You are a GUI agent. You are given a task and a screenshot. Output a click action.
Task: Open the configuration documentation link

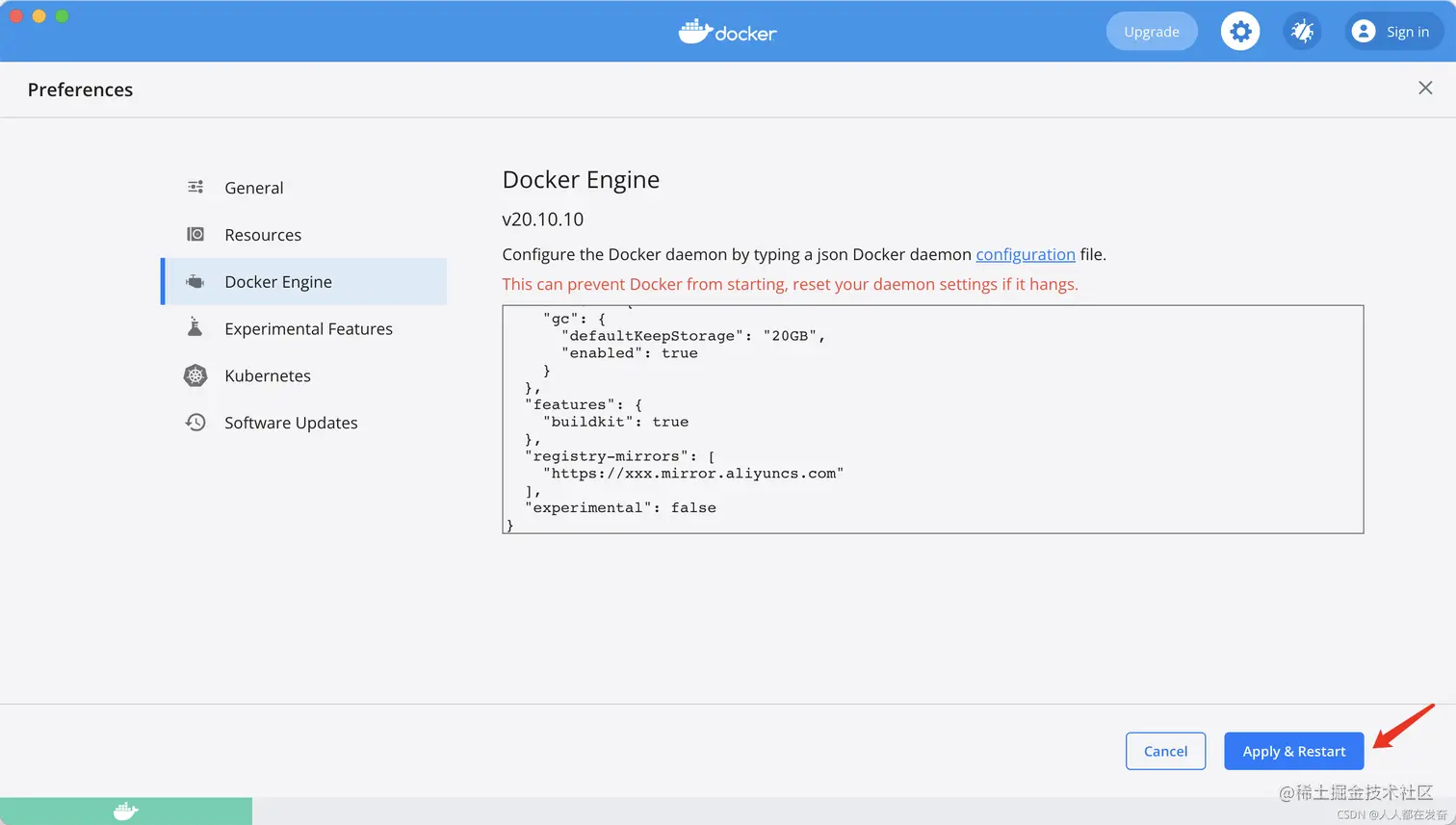(1026, 254)
